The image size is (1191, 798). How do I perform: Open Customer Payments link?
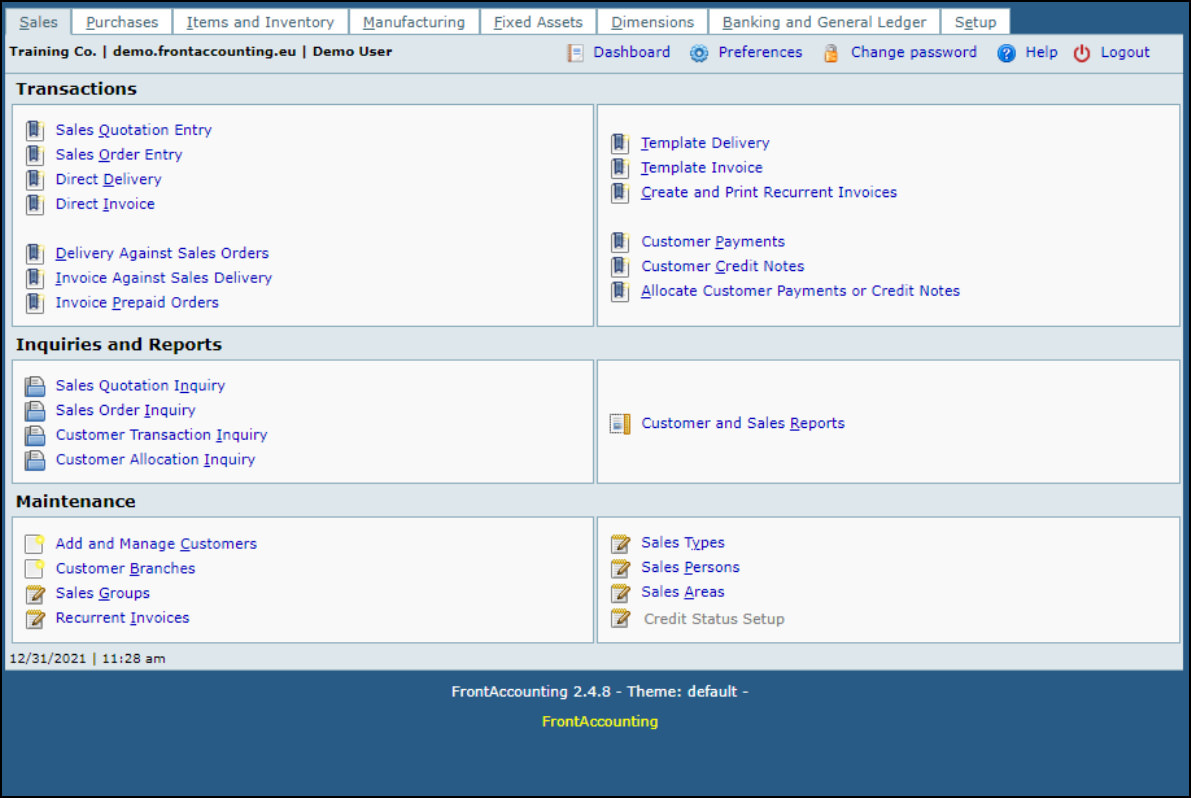[x=713, y=242]
